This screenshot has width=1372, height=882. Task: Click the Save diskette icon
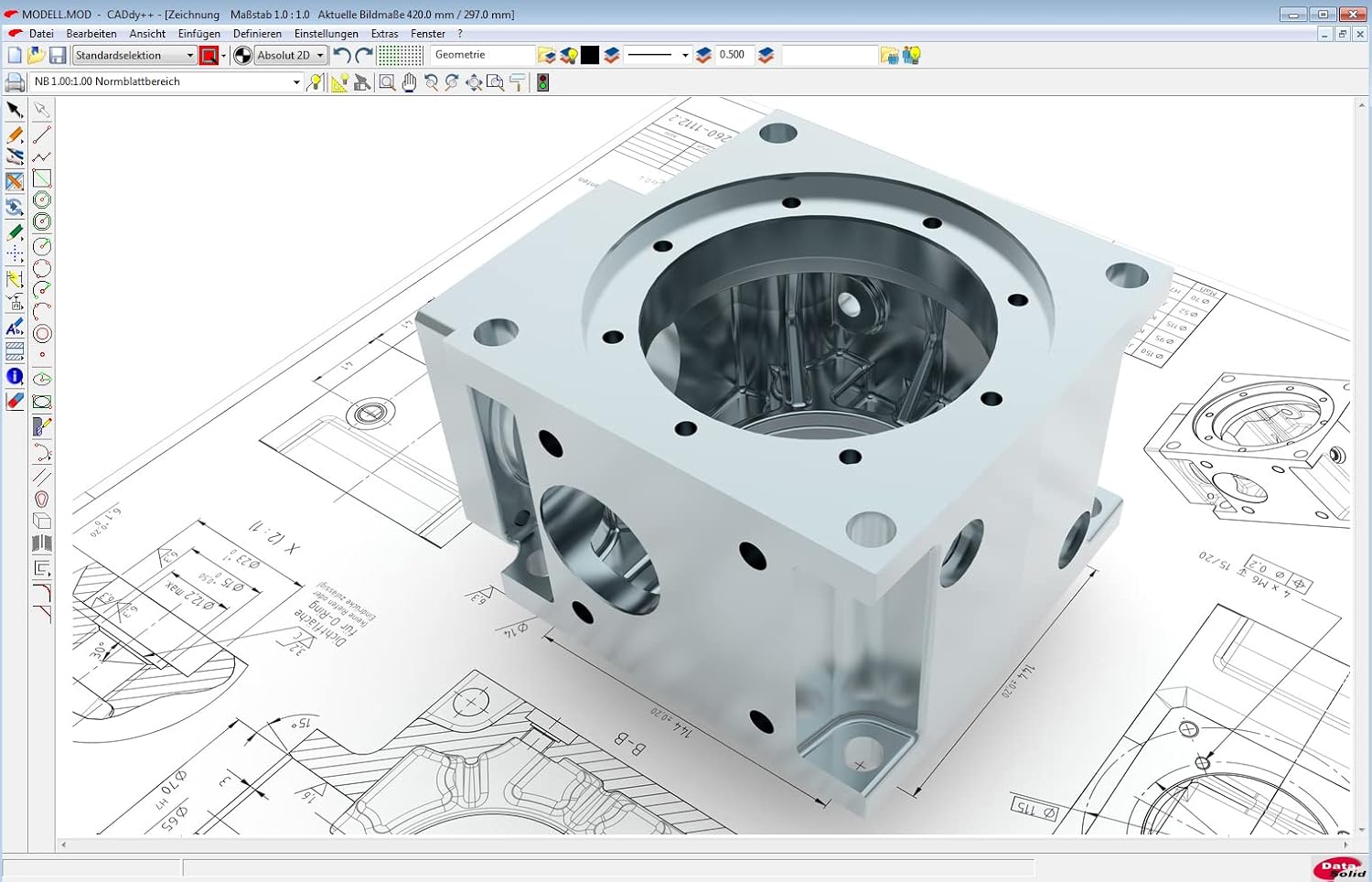pyautogui.click(x=58, y=56)
